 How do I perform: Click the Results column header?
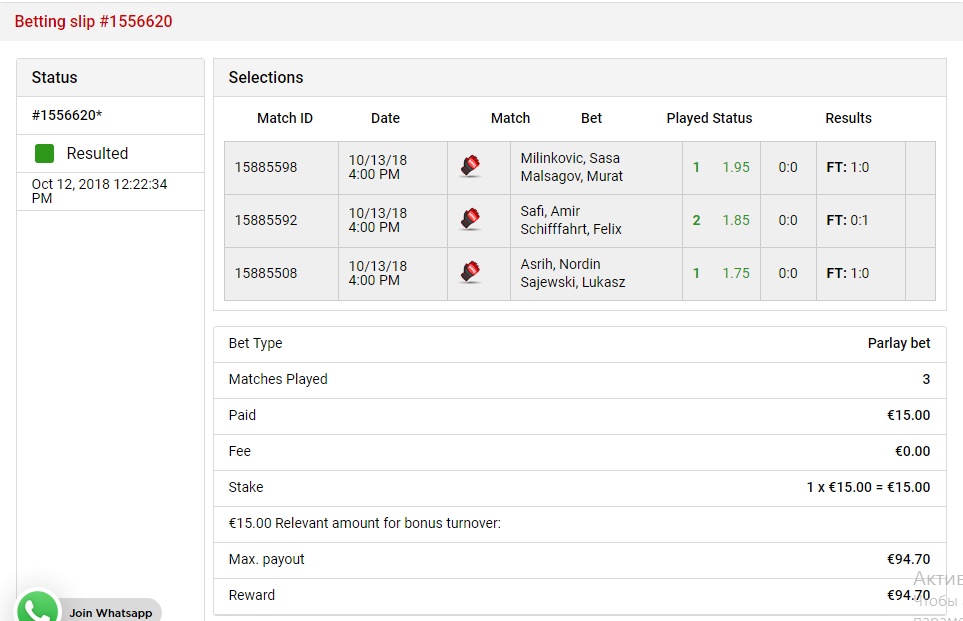pyautogui.click(x=848, y=118)
